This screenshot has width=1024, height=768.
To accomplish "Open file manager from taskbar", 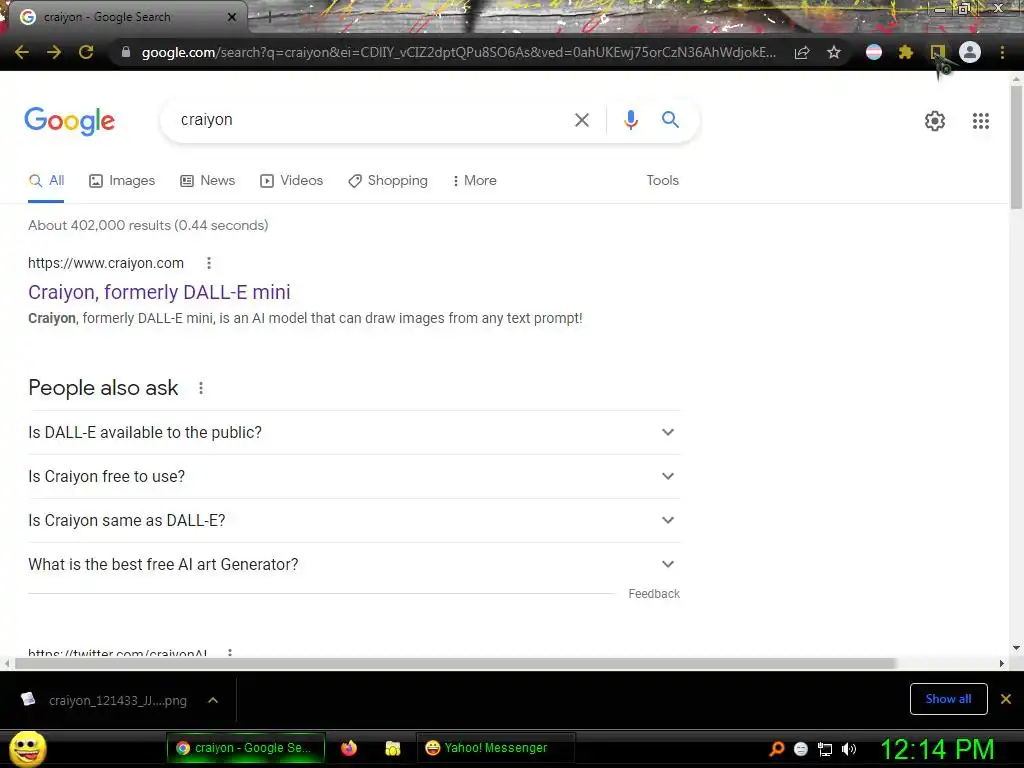I will (392, 748).
